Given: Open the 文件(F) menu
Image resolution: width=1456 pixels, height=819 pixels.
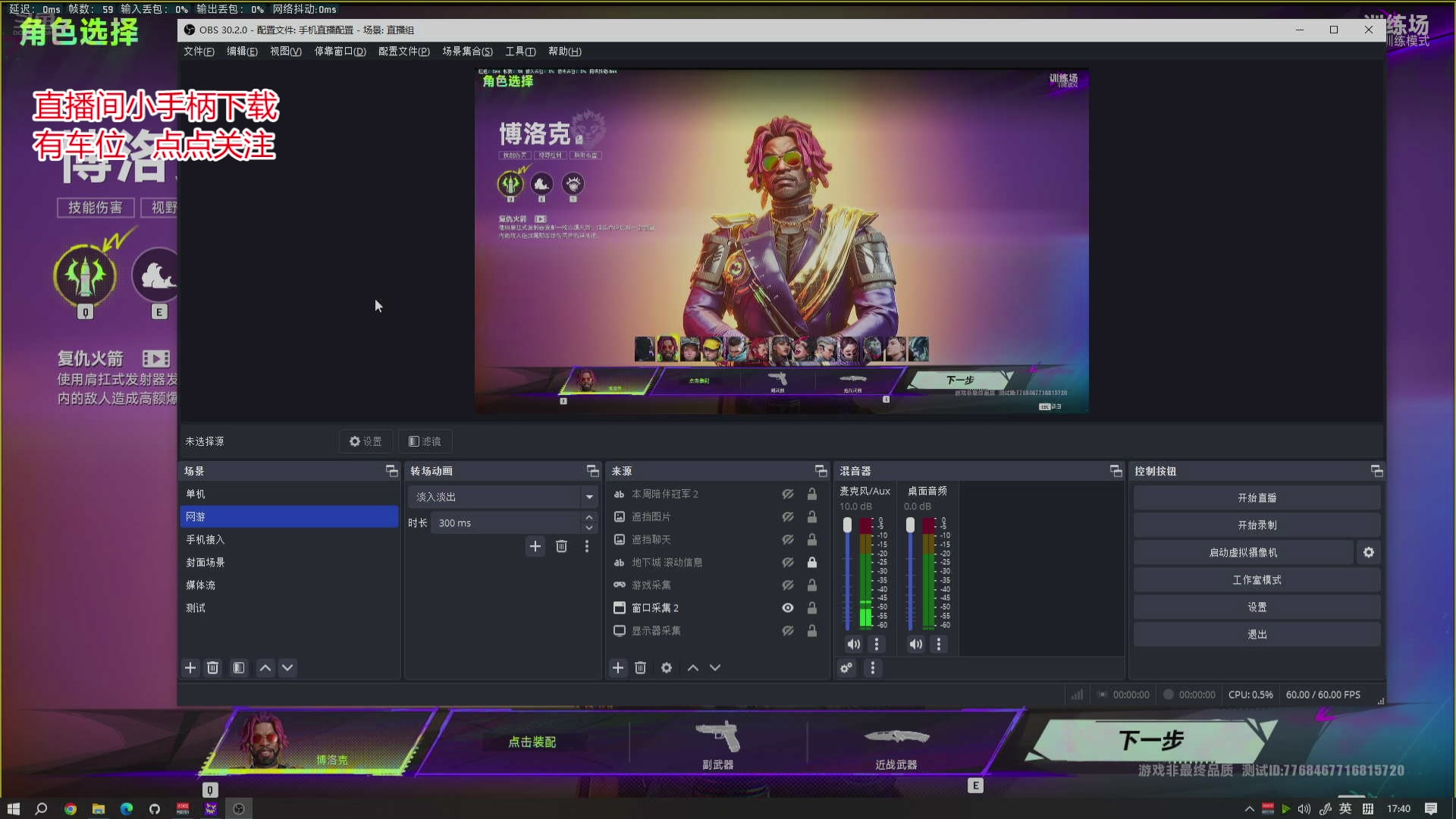Looking at the screenshot, I should point(199,52).
